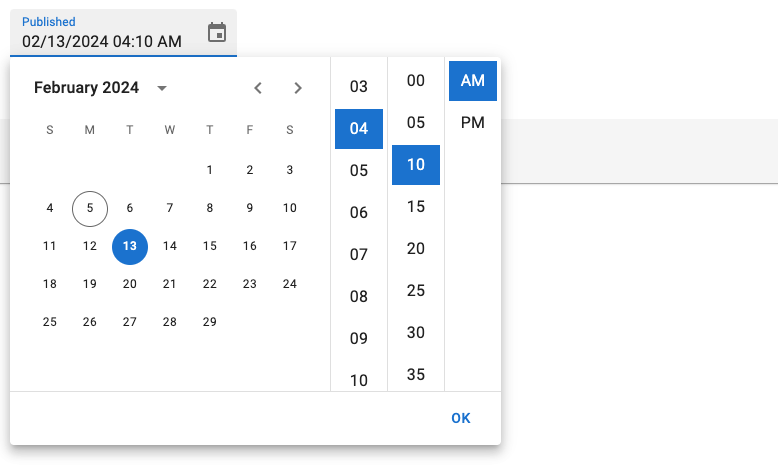The image size is (778, 468).
Task: Choose hour 04 in the hours list
Action: click(359, 129)
